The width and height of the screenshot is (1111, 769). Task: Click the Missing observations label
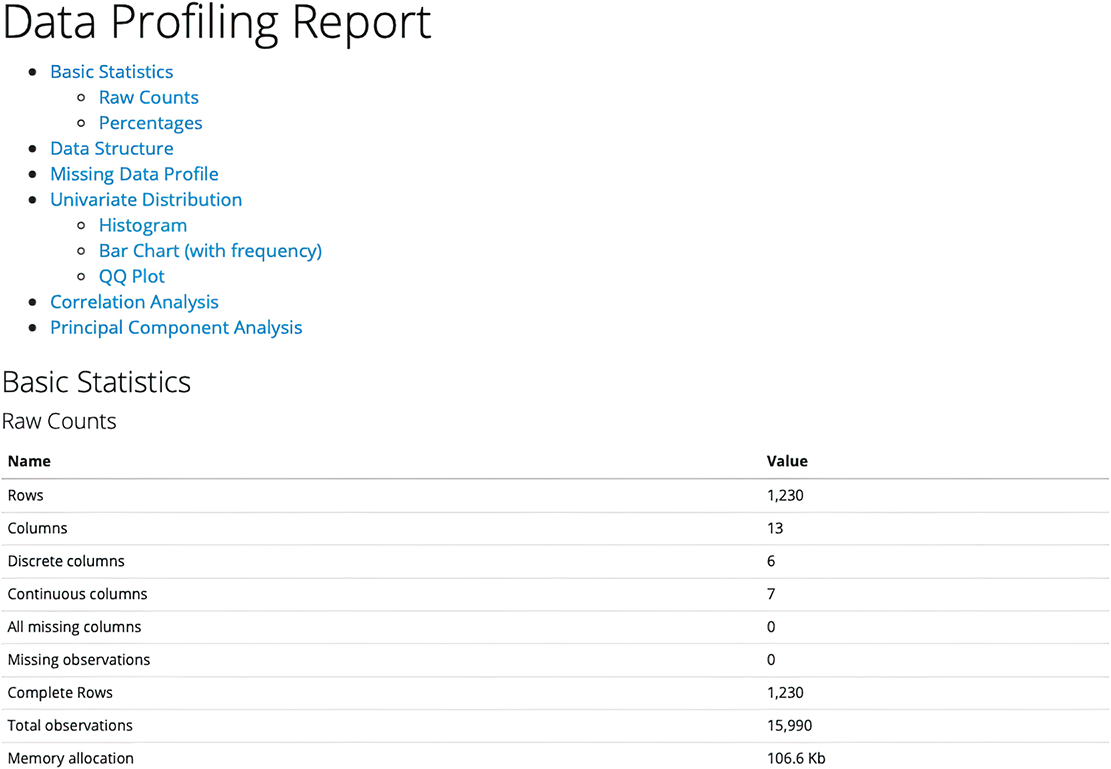[x=79, y=660]
